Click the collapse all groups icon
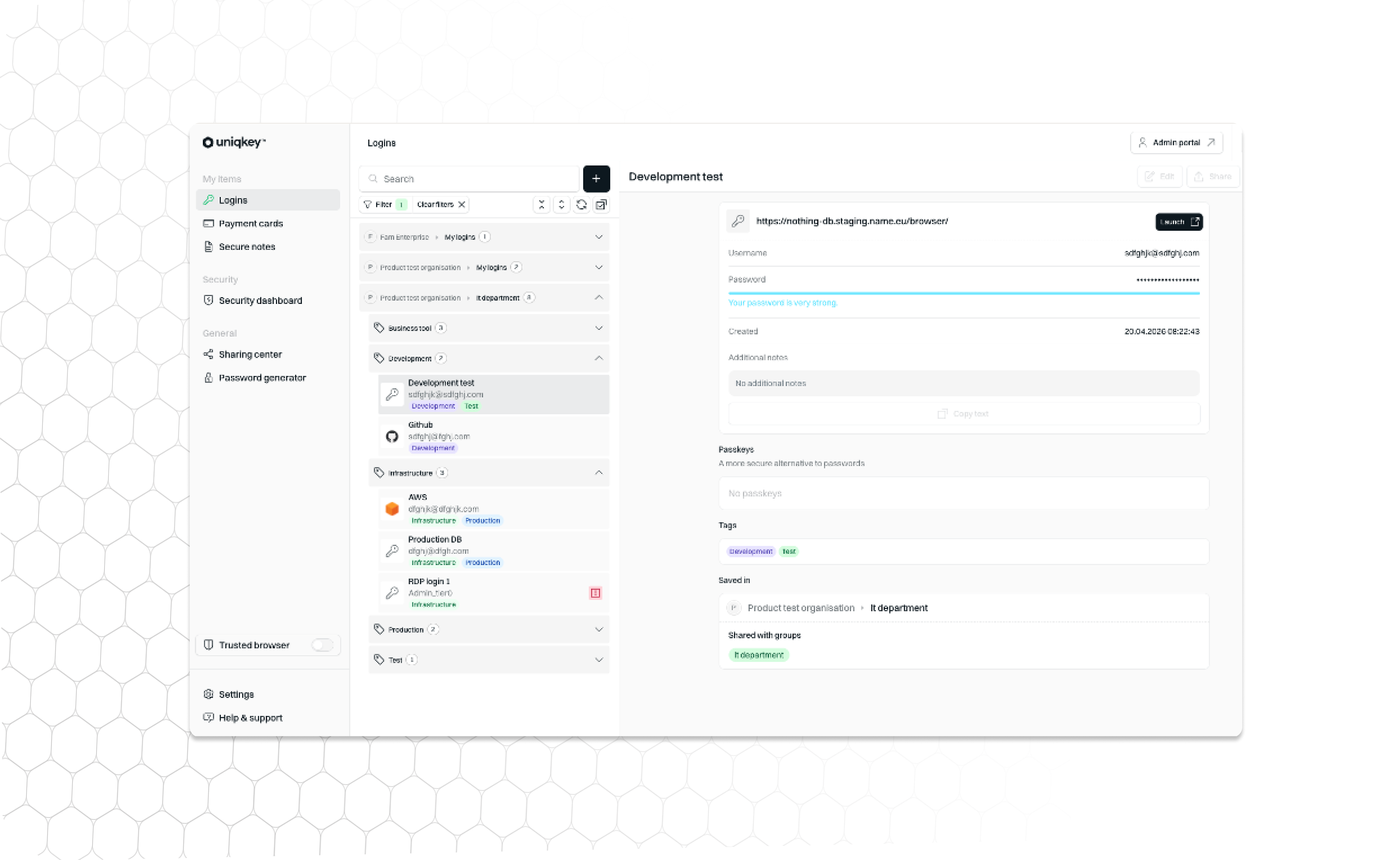 click(x=541, y=205)
